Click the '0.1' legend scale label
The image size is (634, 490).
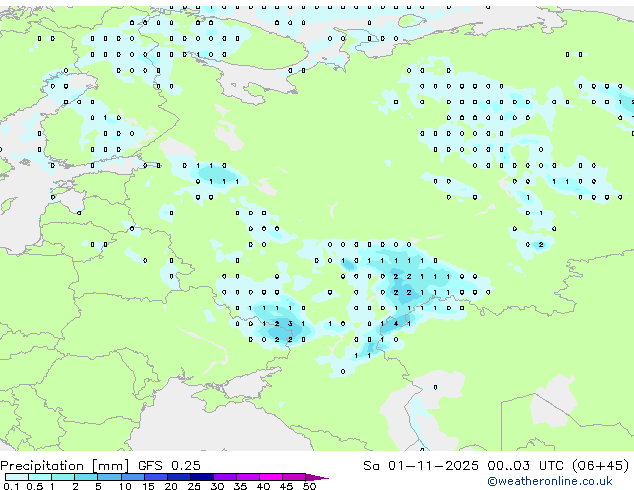tap(11, 486)
